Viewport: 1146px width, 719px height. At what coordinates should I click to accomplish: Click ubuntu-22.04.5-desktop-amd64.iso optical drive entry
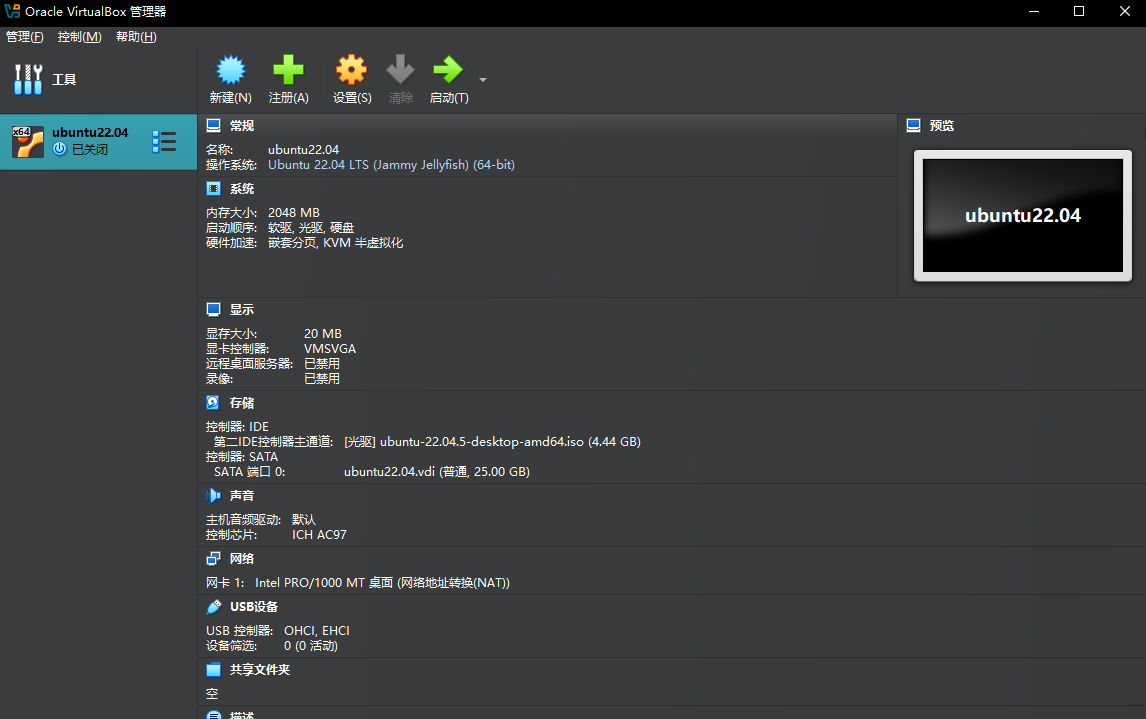492,441
